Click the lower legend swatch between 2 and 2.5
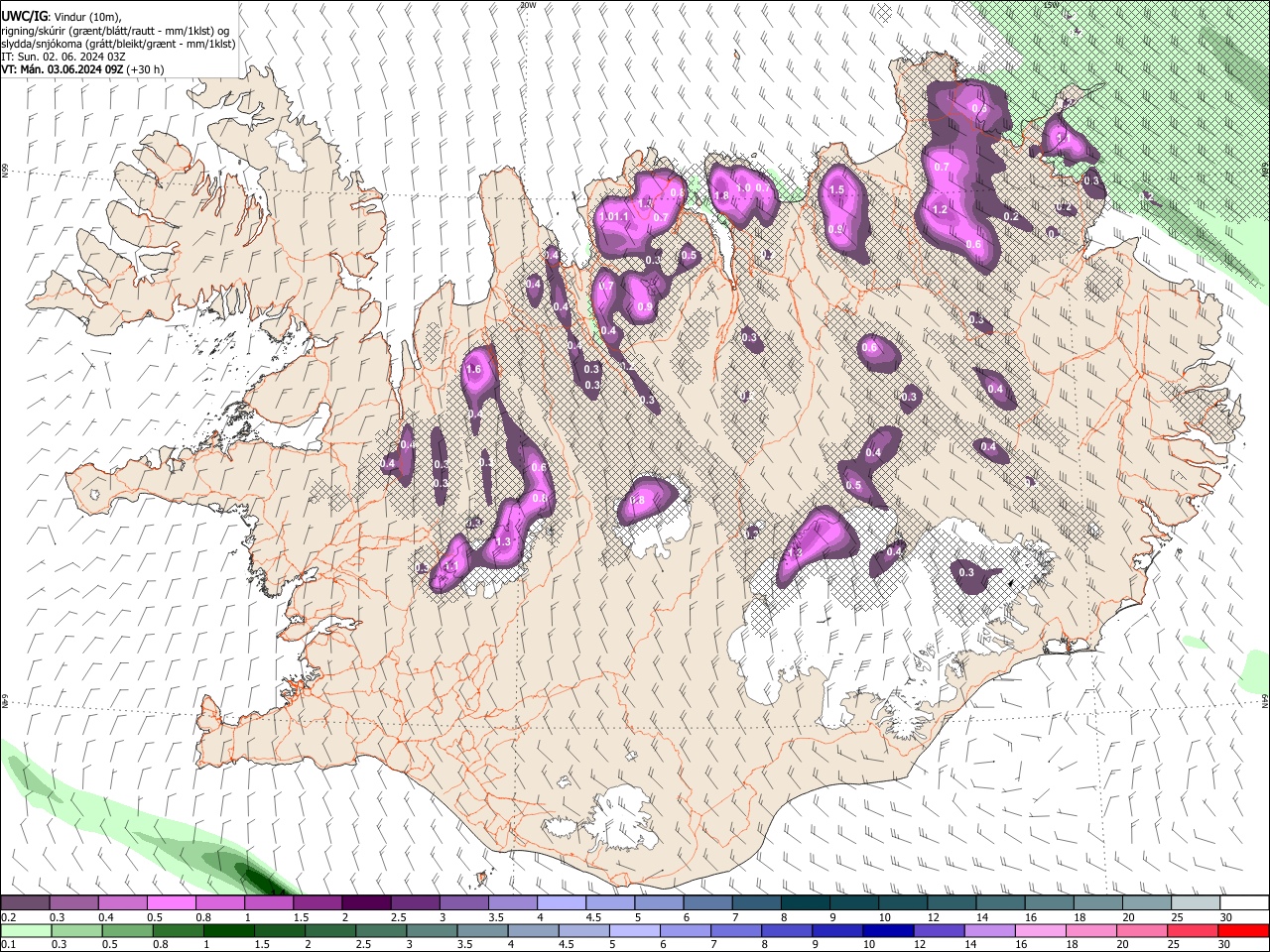Image resolution: width=1270 pixels, height=952 pixels. click(x=330, y=930)
